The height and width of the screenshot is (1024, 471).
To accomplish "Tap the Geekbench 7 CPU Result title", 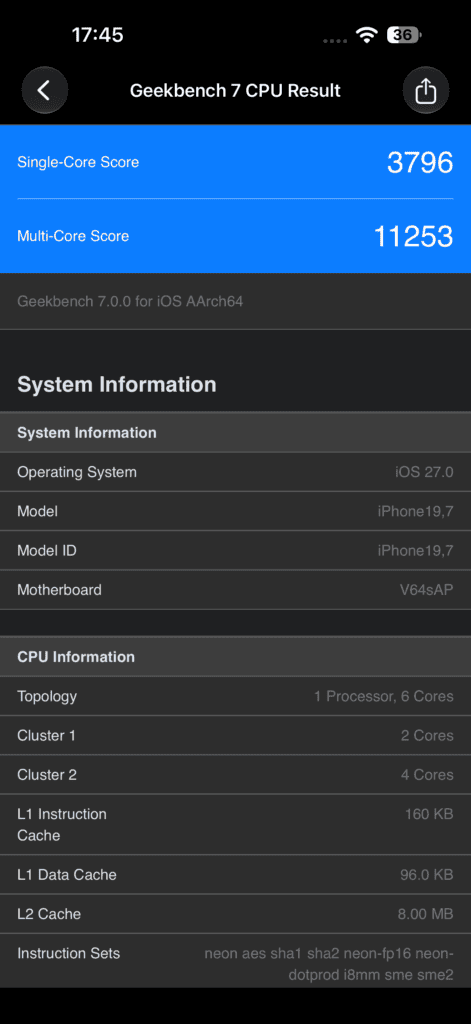I will pyautogui.click(x=235, y=90).
